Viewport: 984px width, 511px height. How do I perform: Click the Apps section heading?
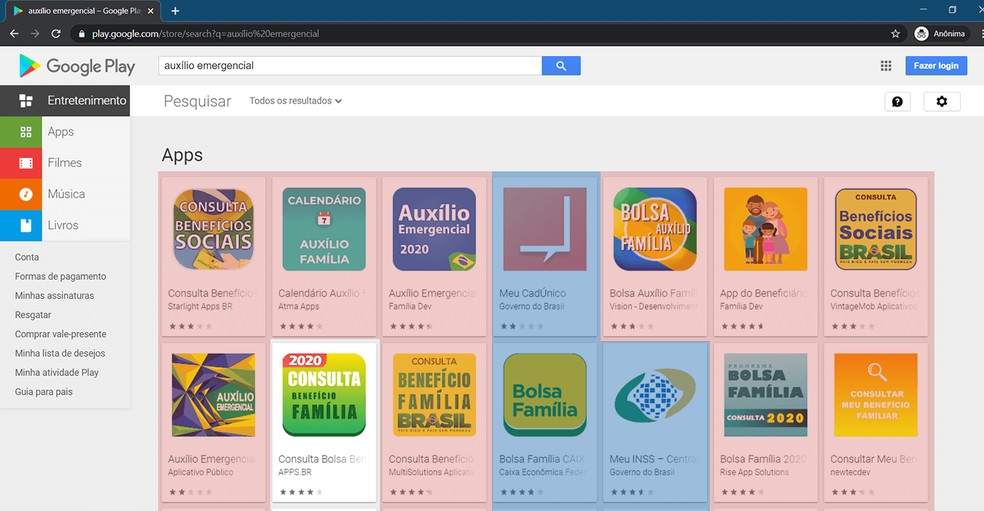pyautogui.click(x=182, y=155)
